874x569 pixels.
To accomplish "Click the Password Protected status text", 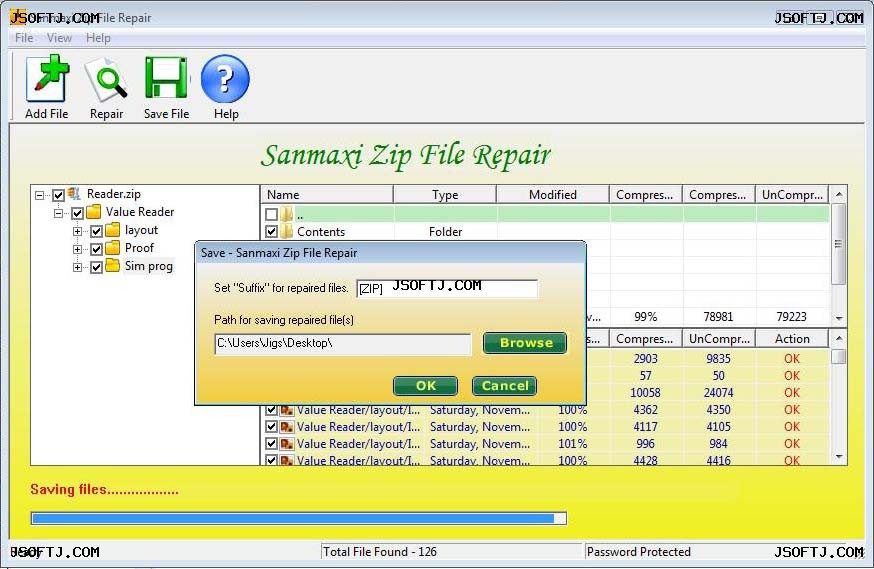I will tap(639, 552).
